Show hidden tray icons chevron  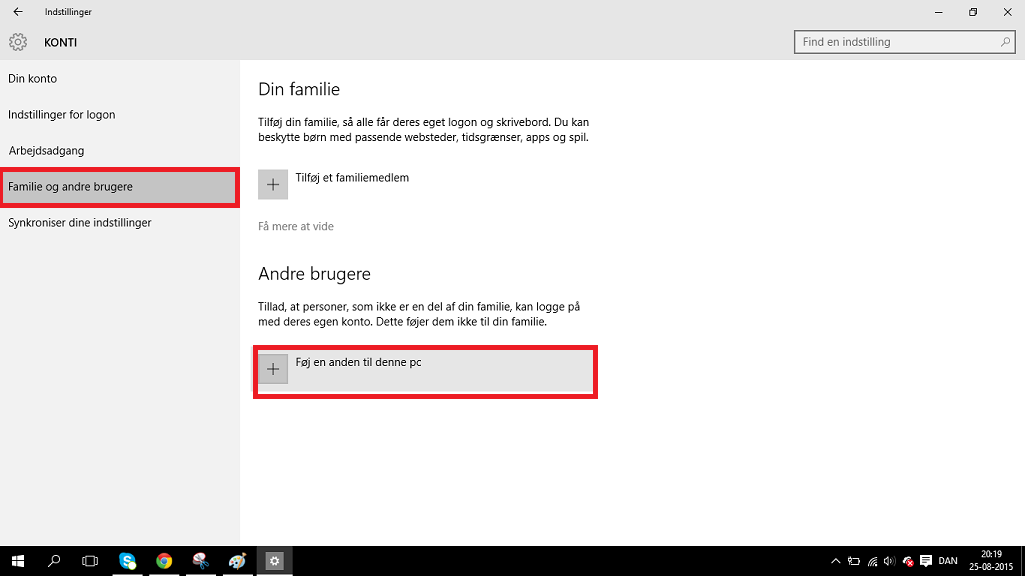pyautogui.click(x=835, y=561)
